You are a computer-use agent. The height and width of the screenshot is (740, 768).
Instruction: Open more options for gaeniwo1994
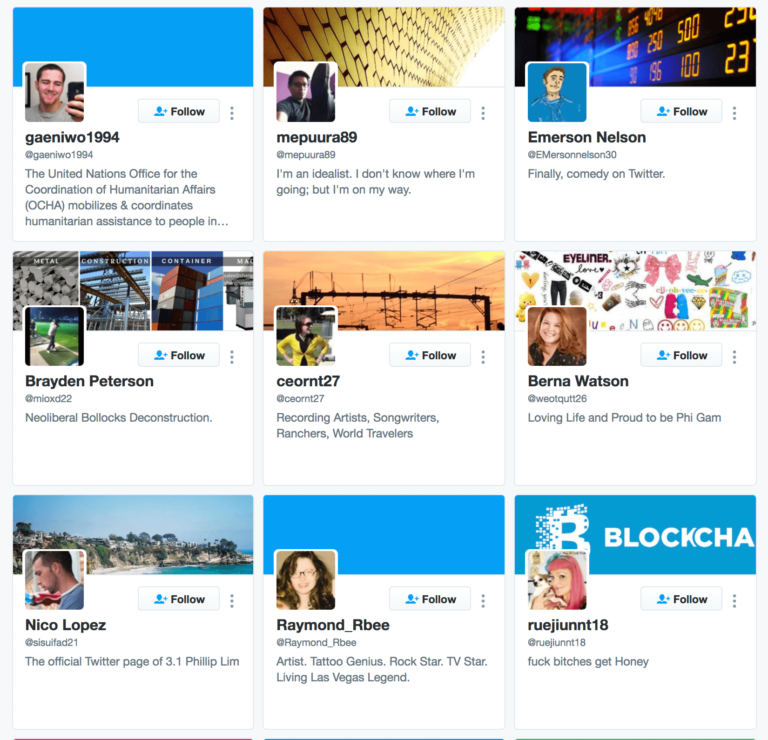coord(232,113)
